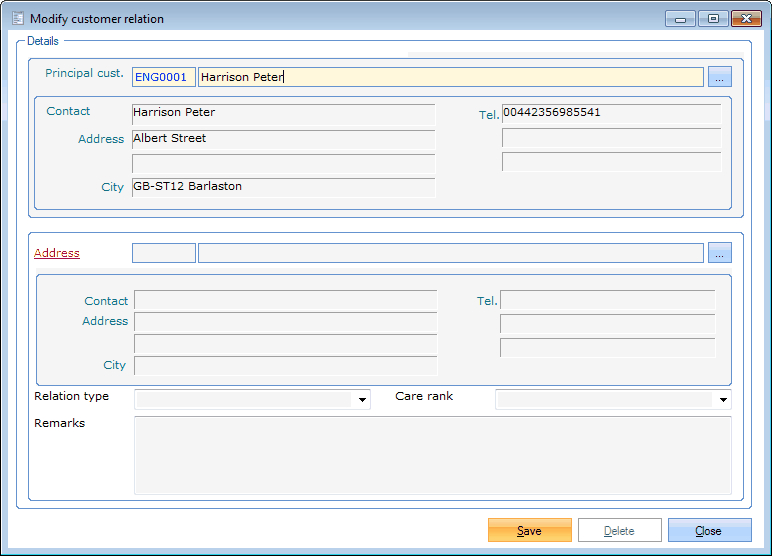Image resolution: width=772 pixels, height=556 pixels.
Task: Click the ENG0001 customer code field
Action: pos(163,77)
